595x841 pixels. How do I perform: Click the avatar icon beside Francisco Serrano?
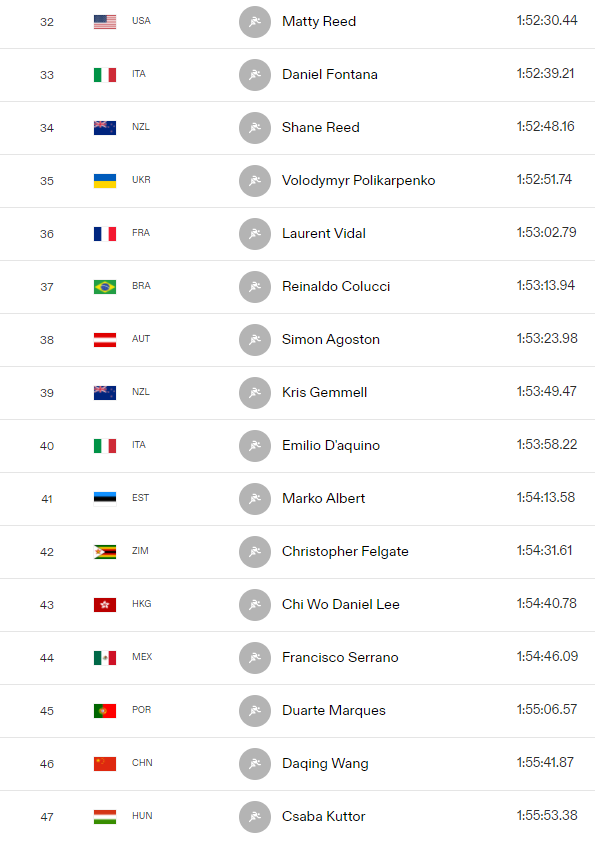tap(255, 658)
